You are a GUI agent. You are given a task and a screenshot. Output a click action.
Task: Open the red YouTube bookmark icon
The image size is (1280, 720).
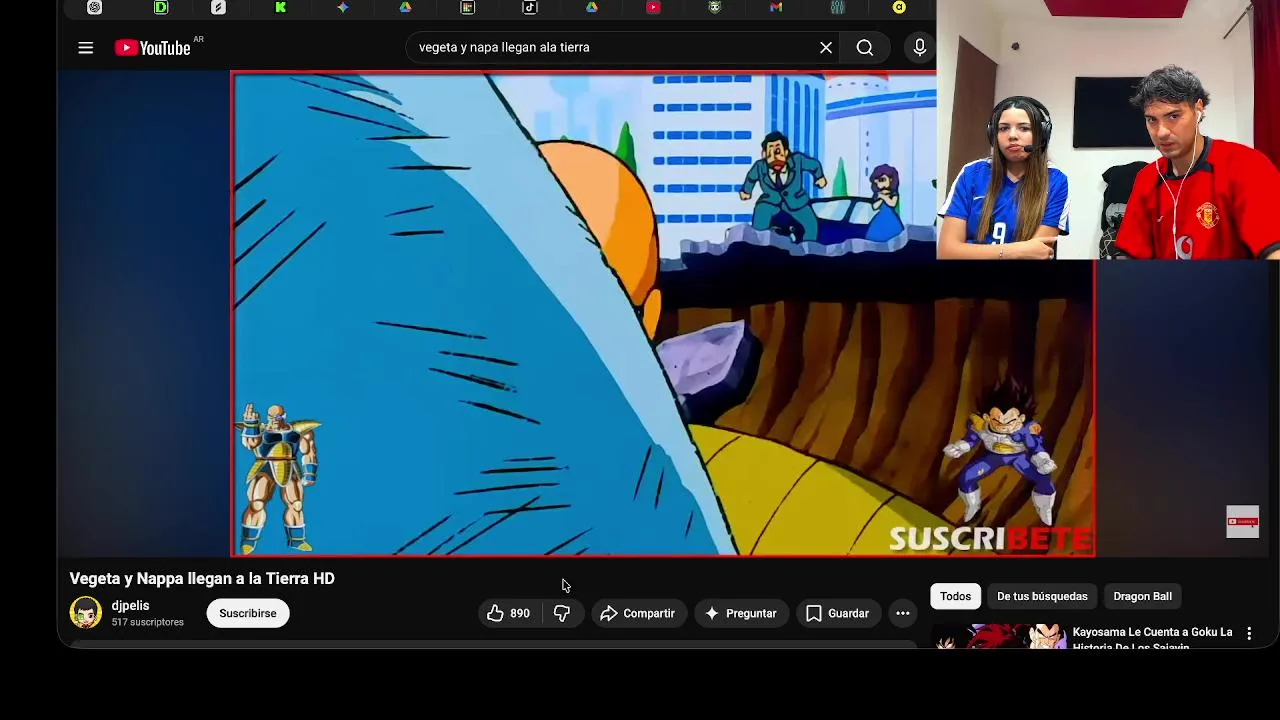point(653,7)
